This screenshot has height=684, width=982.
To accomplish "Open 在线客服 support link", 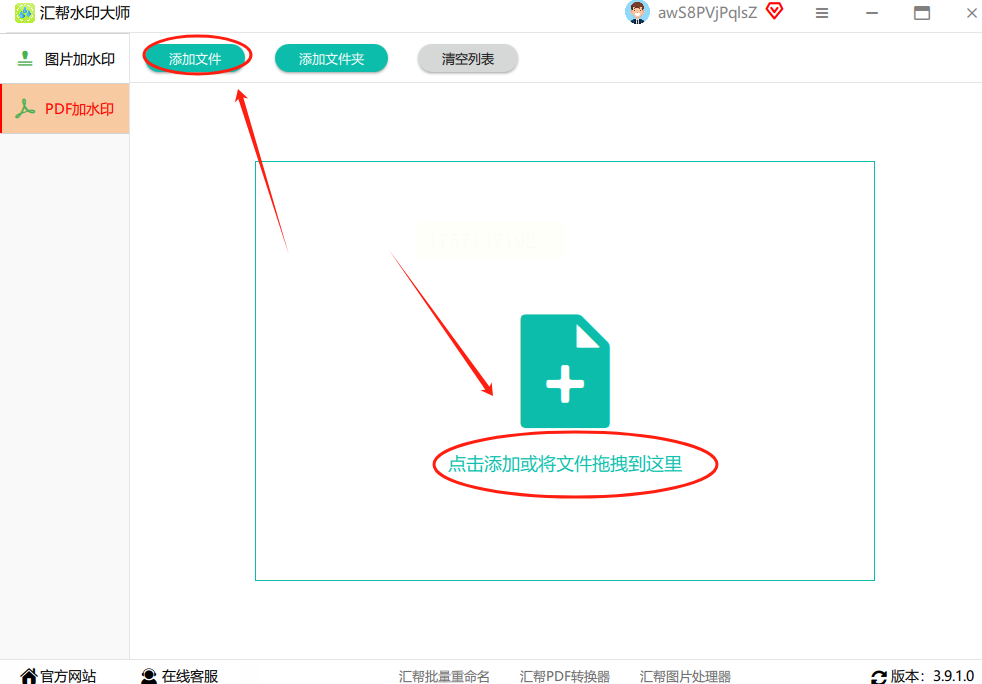I will (x=190, y=676).
